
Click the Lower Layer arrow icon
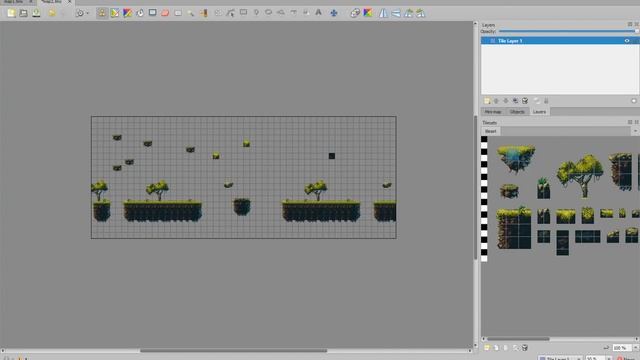tap(506, 101)
